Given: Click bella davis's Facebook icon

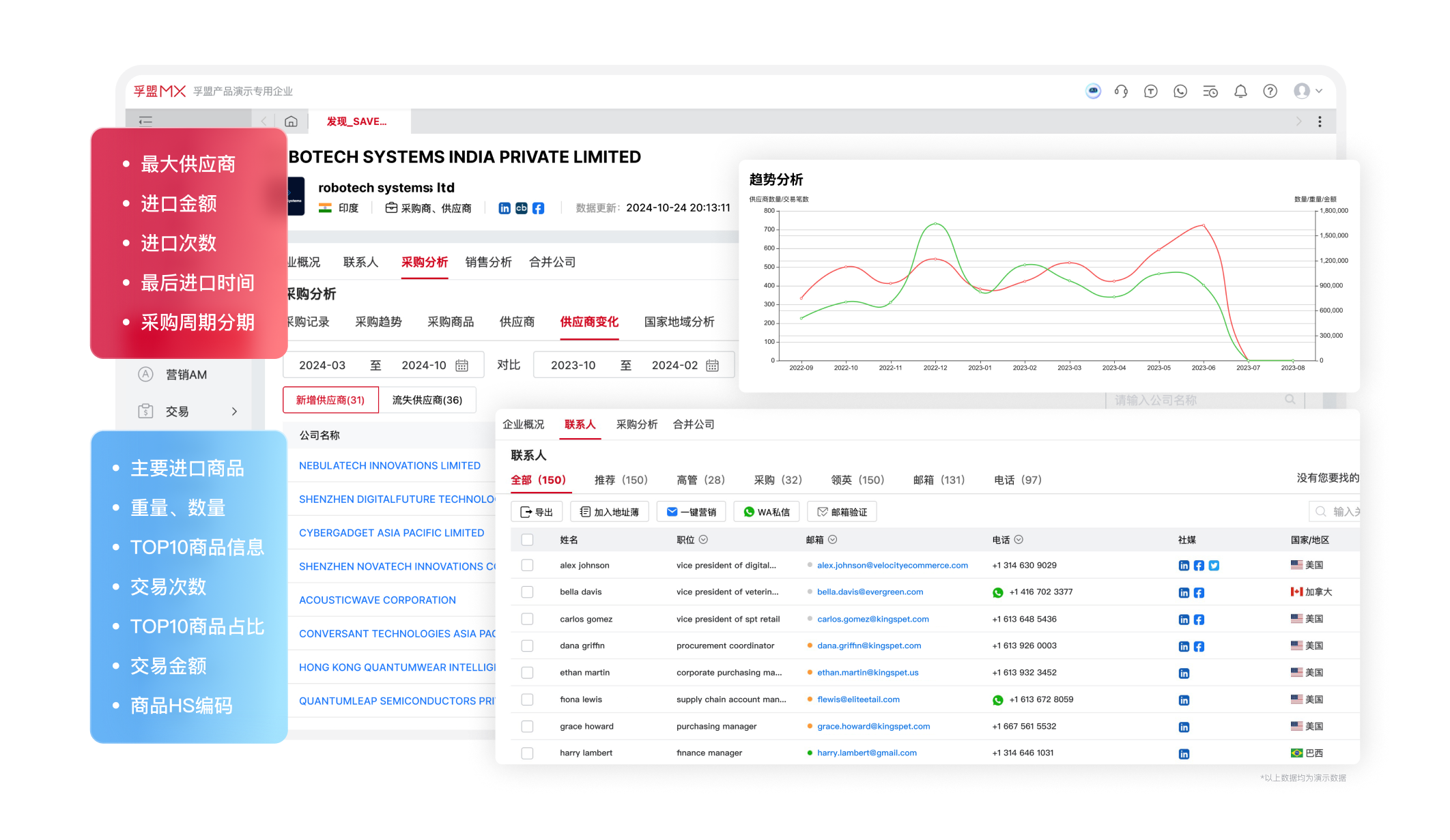Looking at the screenshot, I should tap(1199, 592).
